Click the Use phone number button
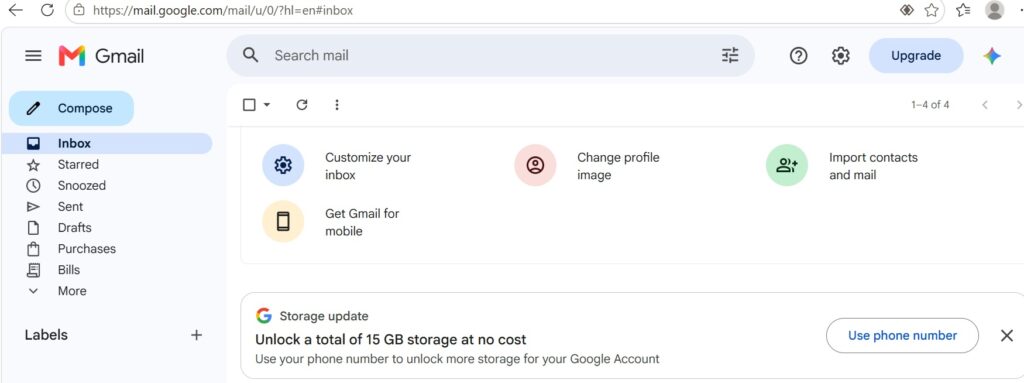1024x383 pixels. point(902,335)
